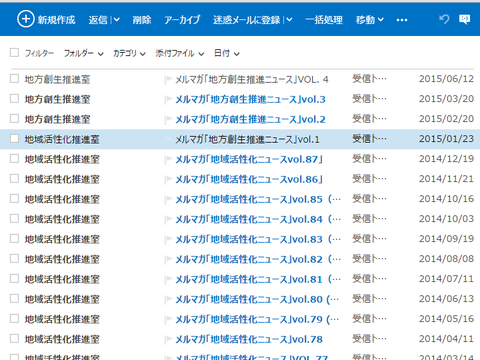Open email メルマガ「地域活性化ニュースvol.87」
This screenshot has width=480, height=360.
click(249, 159)
